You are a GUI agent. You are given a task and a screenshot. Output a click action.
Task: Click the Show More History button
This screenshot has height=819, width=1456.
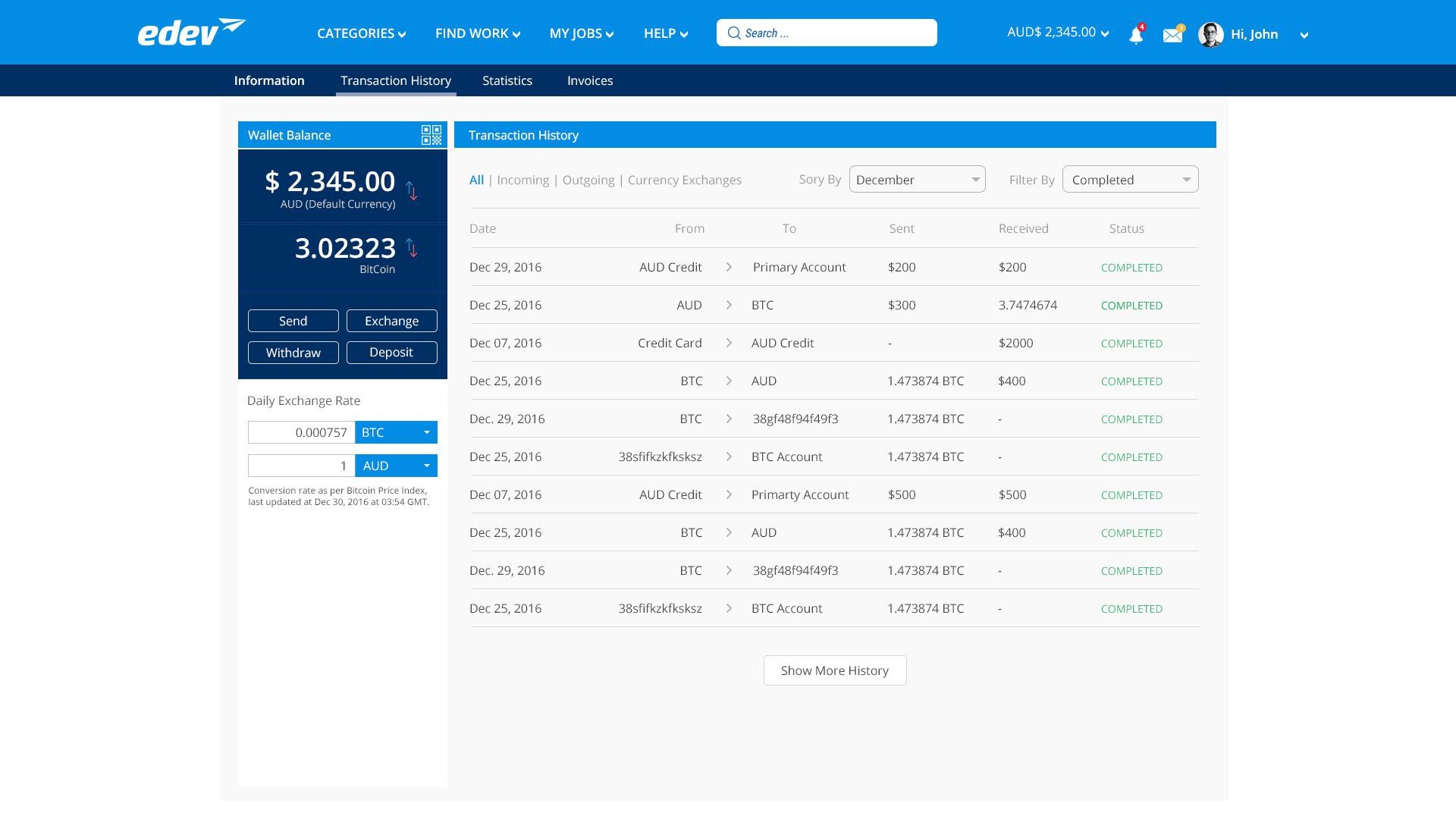[x=834, y=670]
